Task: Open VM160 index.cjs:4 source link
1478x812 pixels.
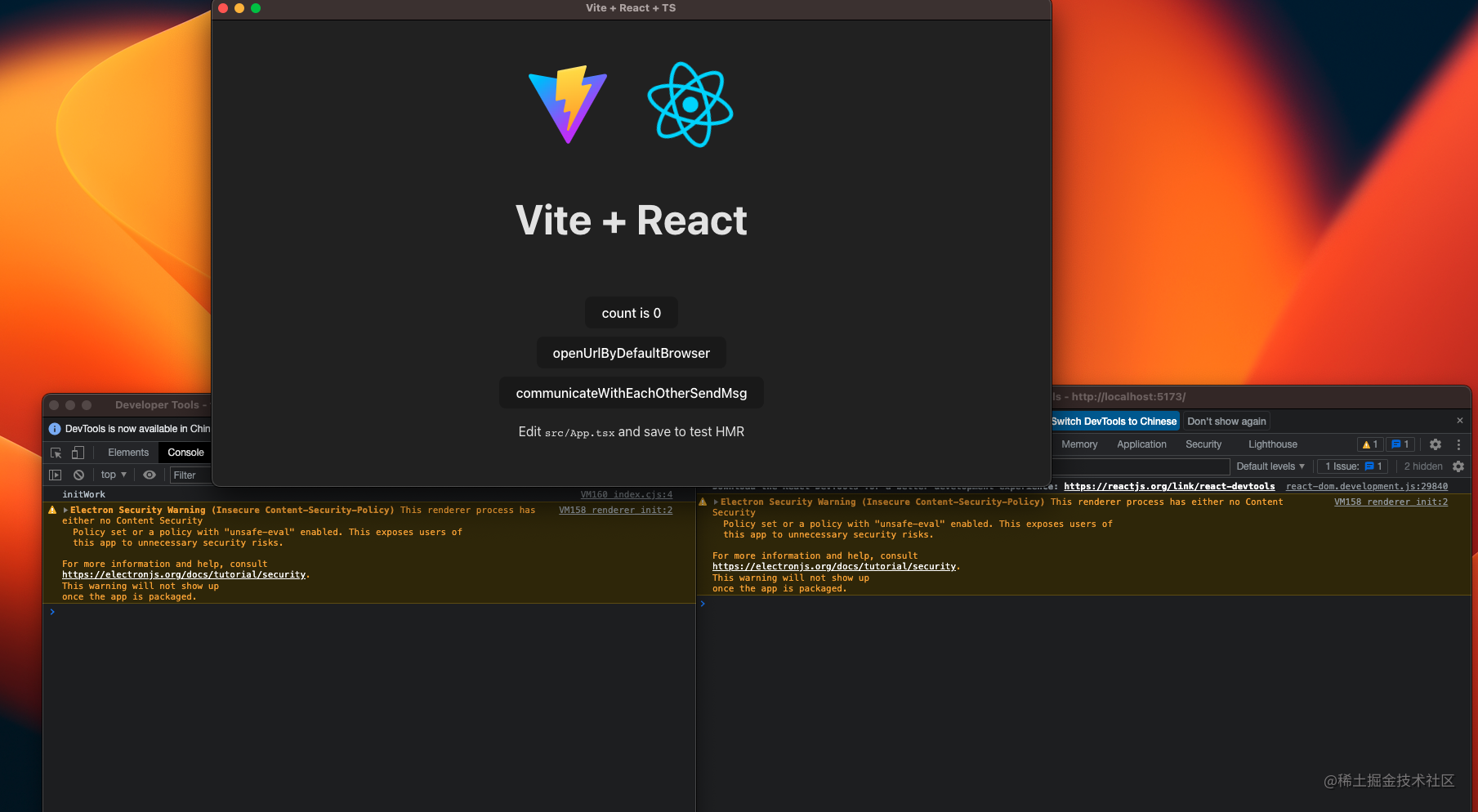Action: click(x=627, y=494)
